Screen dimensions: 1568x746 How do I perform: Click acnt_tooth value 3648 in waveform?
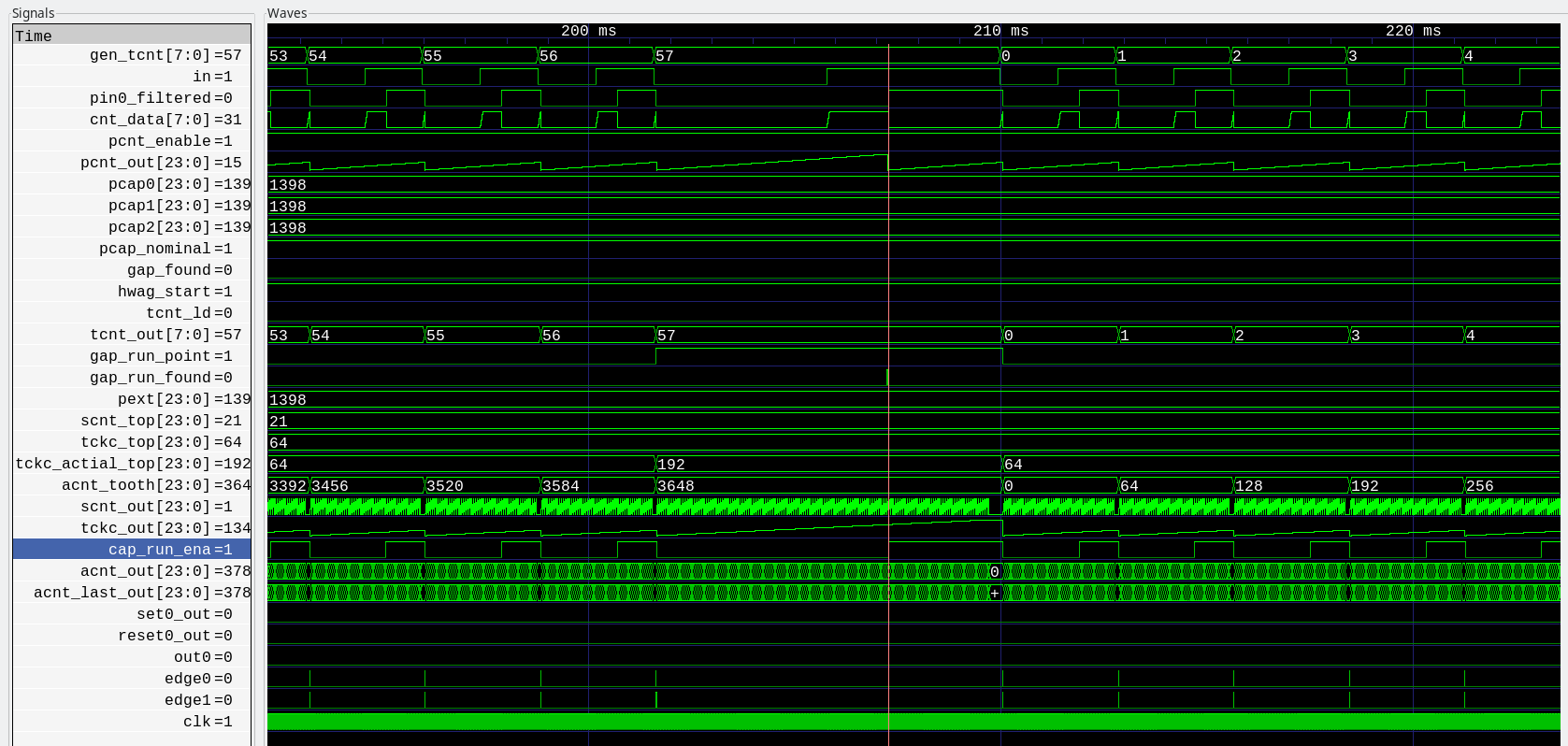675,486
